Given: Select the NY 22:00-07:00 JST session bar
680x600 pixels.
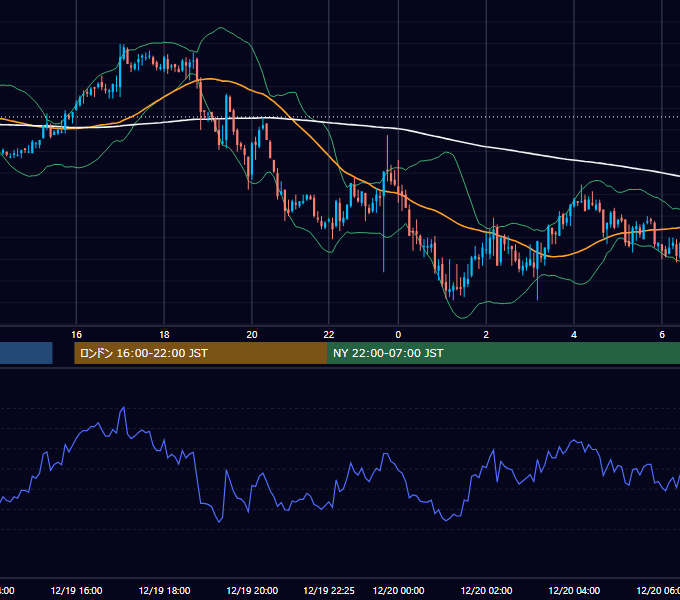Looking at the screenshot, I should pos(503,353).
